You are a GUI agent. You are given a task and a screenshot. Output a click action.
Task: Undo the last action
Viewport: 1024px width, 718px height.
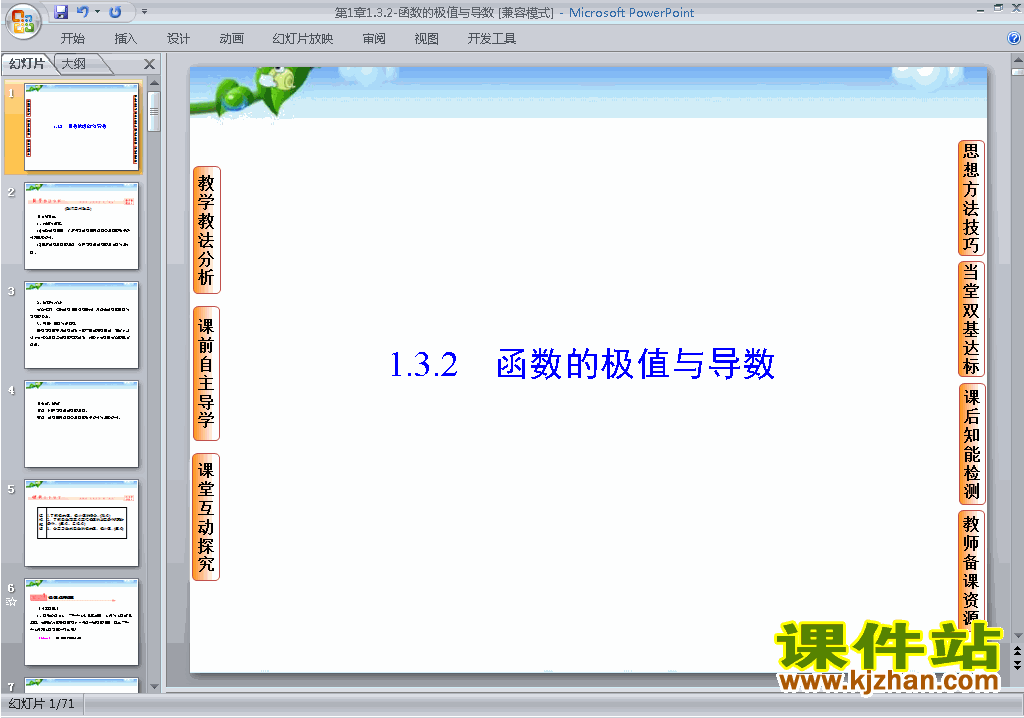coord(82,12)
